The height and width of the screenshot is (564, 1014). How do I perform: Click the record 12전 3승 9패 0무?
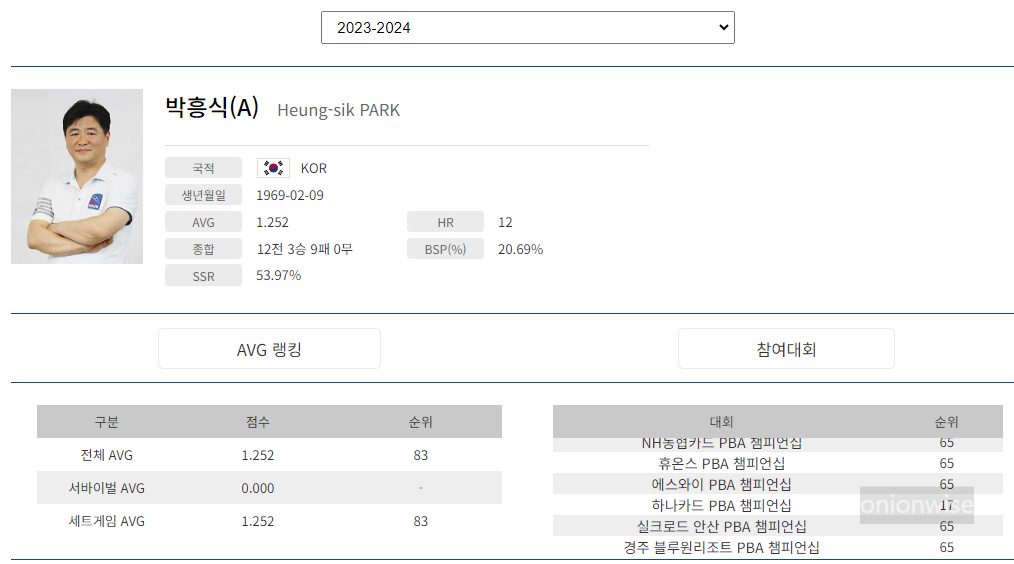coord(305,249)
